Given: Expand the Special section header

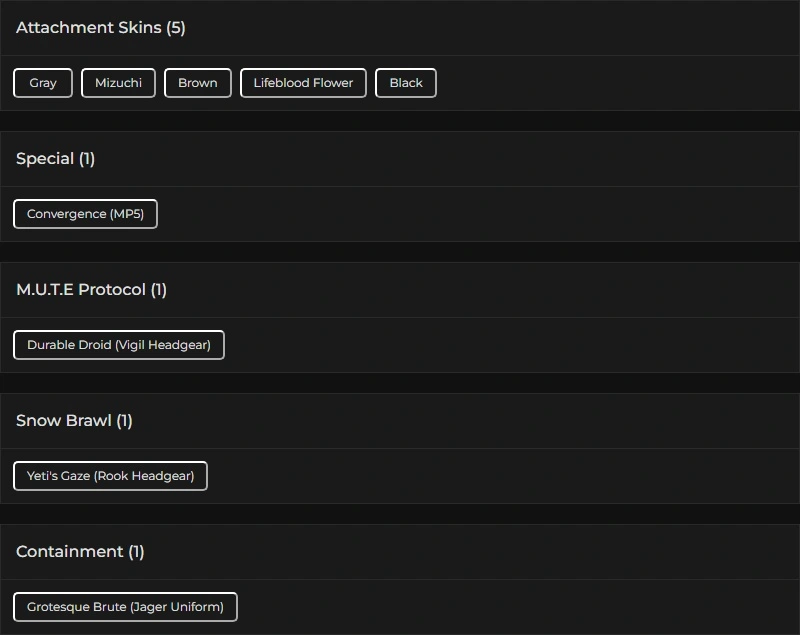Looking at the screenshot, I should coord(45,159).
